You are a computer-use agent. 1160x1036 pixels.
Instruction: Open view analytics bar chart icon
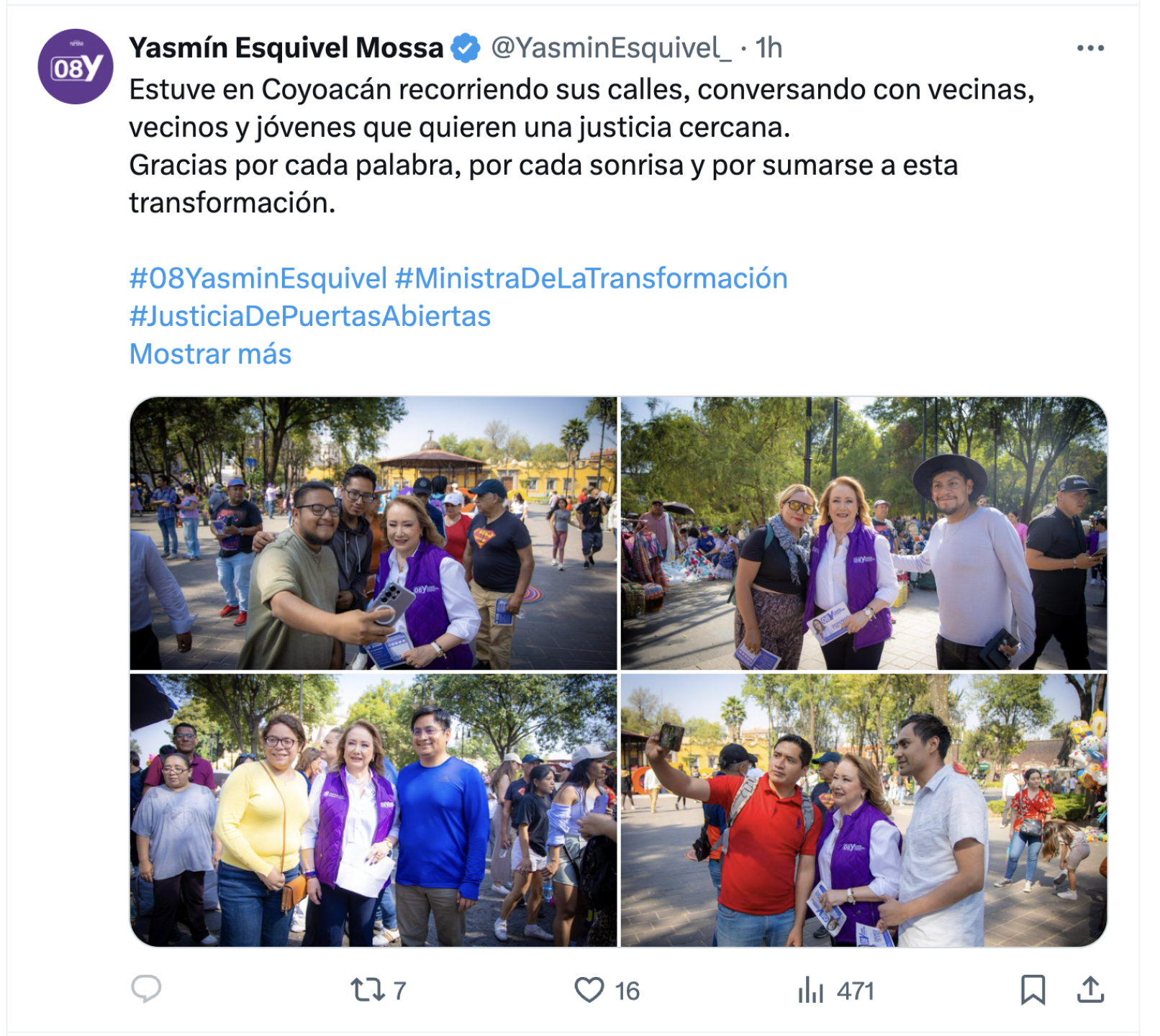(810, 990)
